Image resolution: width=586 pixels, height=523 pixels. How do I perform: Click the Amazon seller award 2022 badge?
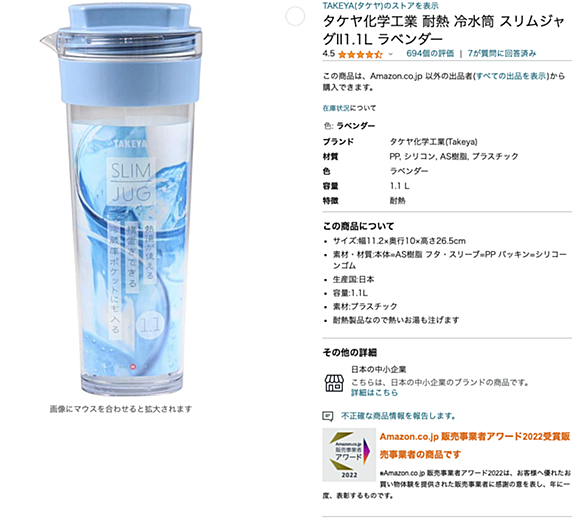point(349,455)
